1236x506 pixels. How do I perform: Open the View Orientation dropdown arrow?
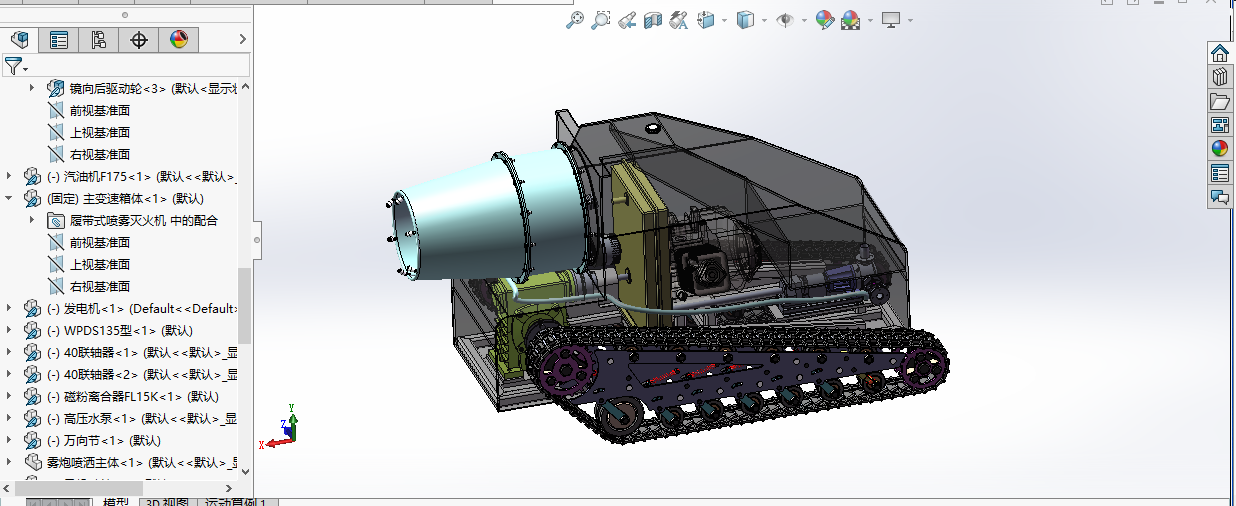point(723,20)
